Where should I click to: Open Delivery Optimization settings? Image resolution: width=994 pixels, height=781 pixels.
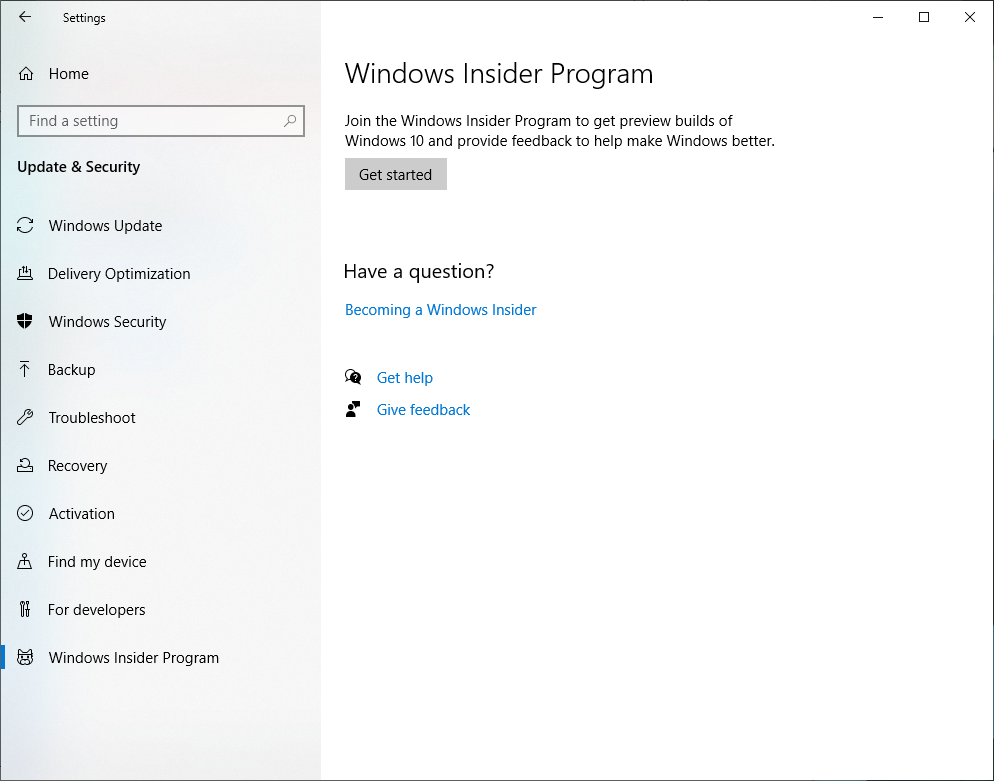click(x=119, y=273)
